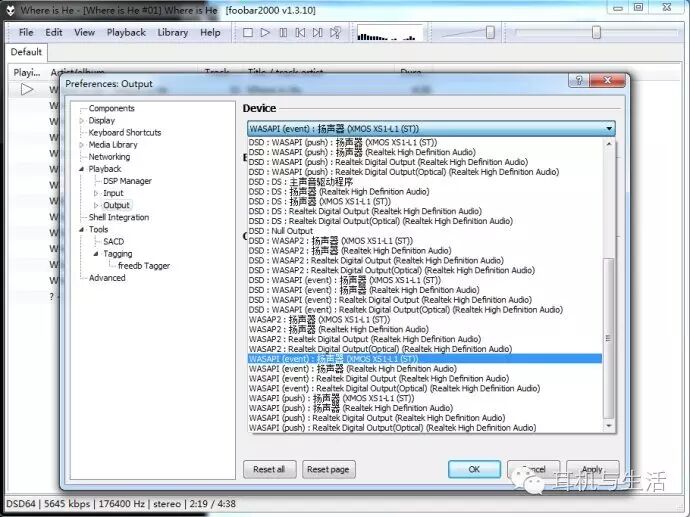Choose WASAPI (push) : Realtek Digital Output(Optical)

tap(425, 428)
